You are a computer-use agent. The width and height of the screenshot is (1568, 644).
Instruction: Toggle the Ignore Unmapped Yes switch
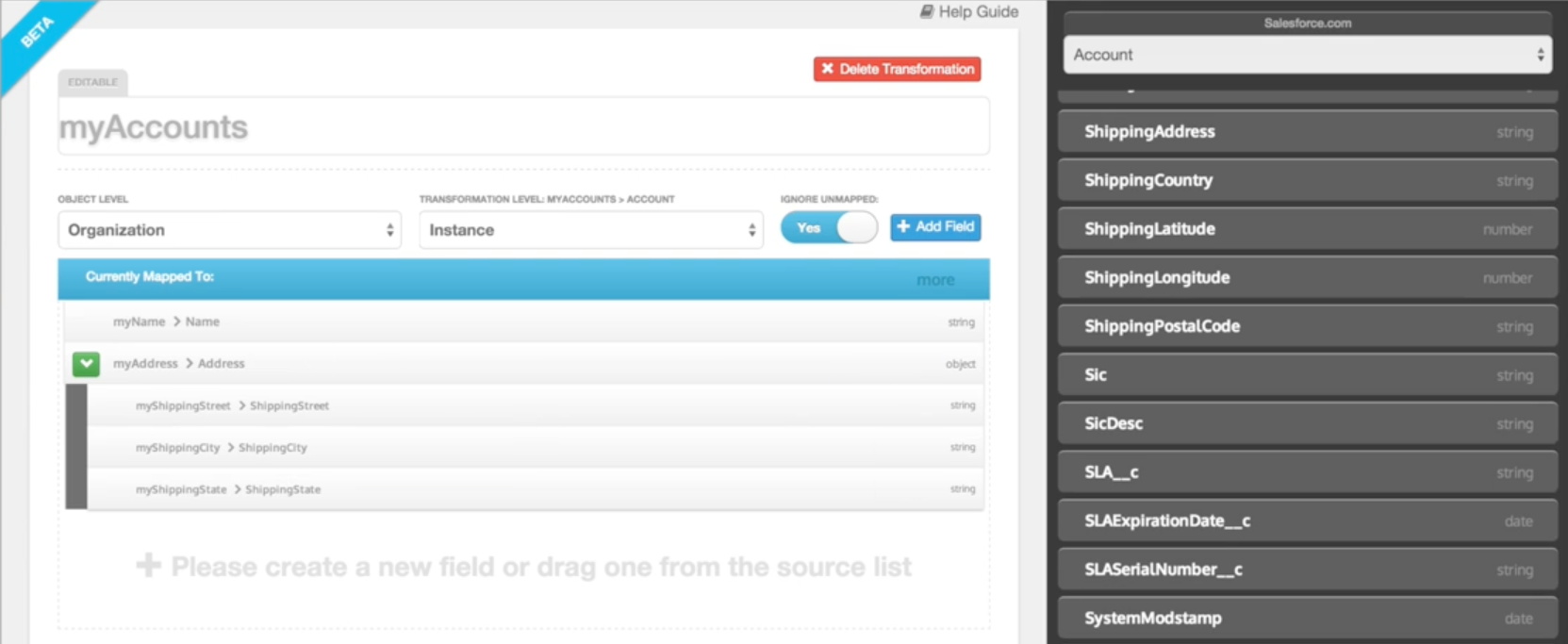coord(829,227)
